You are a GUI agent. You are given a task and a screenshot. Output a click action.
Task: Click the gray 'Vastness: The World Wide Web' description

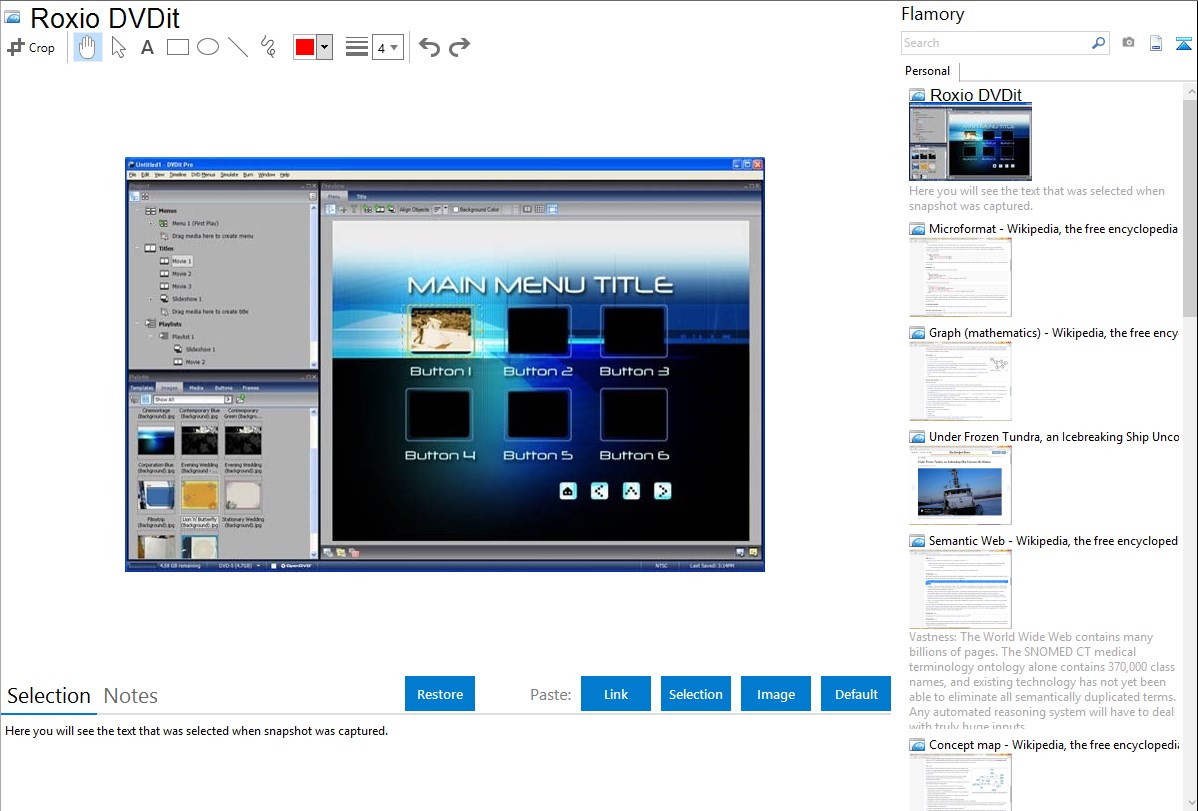point(1042,681)
